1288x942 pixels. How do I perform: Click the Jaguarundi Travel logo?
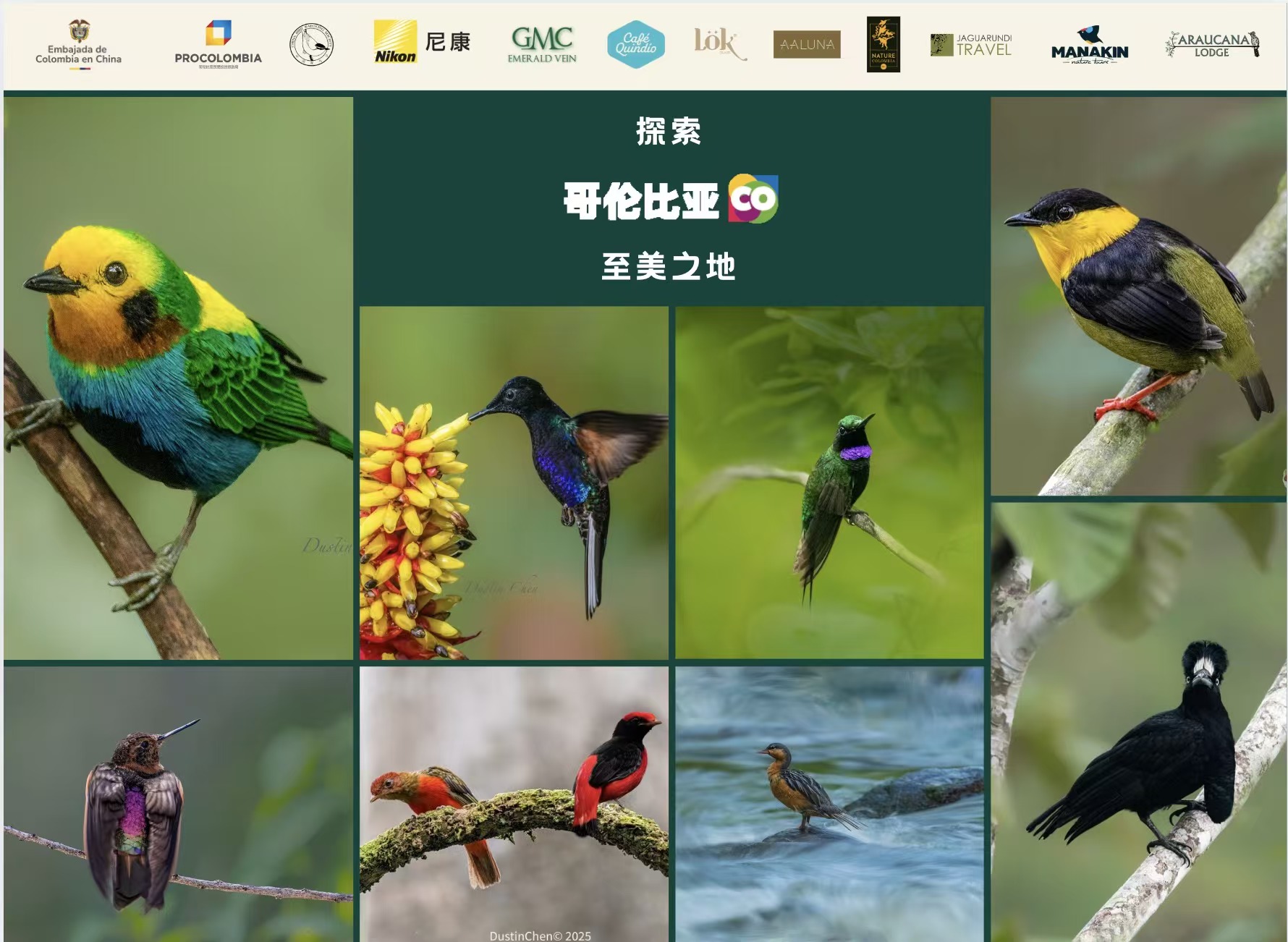[971, 45]
